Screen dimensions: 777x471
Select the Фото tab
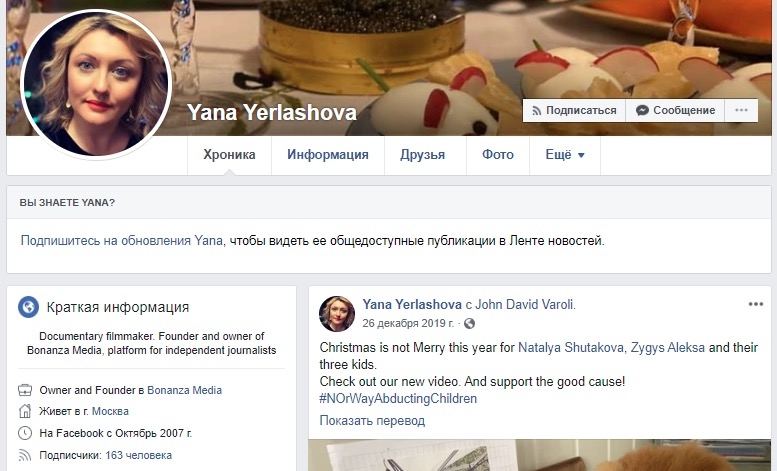(x=498, y=155)
